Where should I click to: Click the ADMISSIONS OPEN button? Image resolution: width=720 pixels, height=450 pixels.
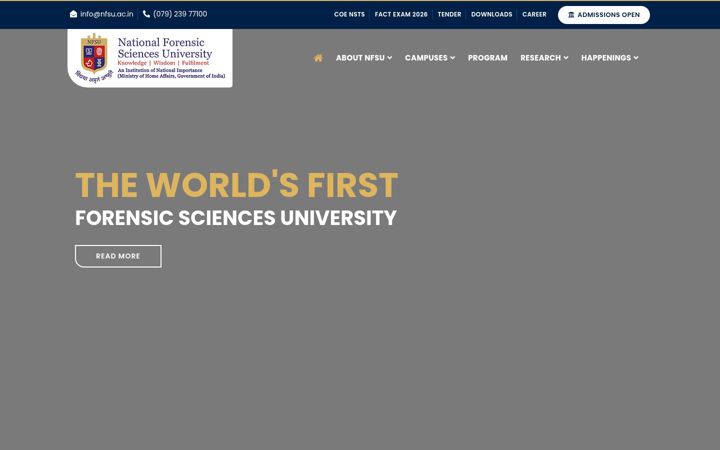[604, 15]
